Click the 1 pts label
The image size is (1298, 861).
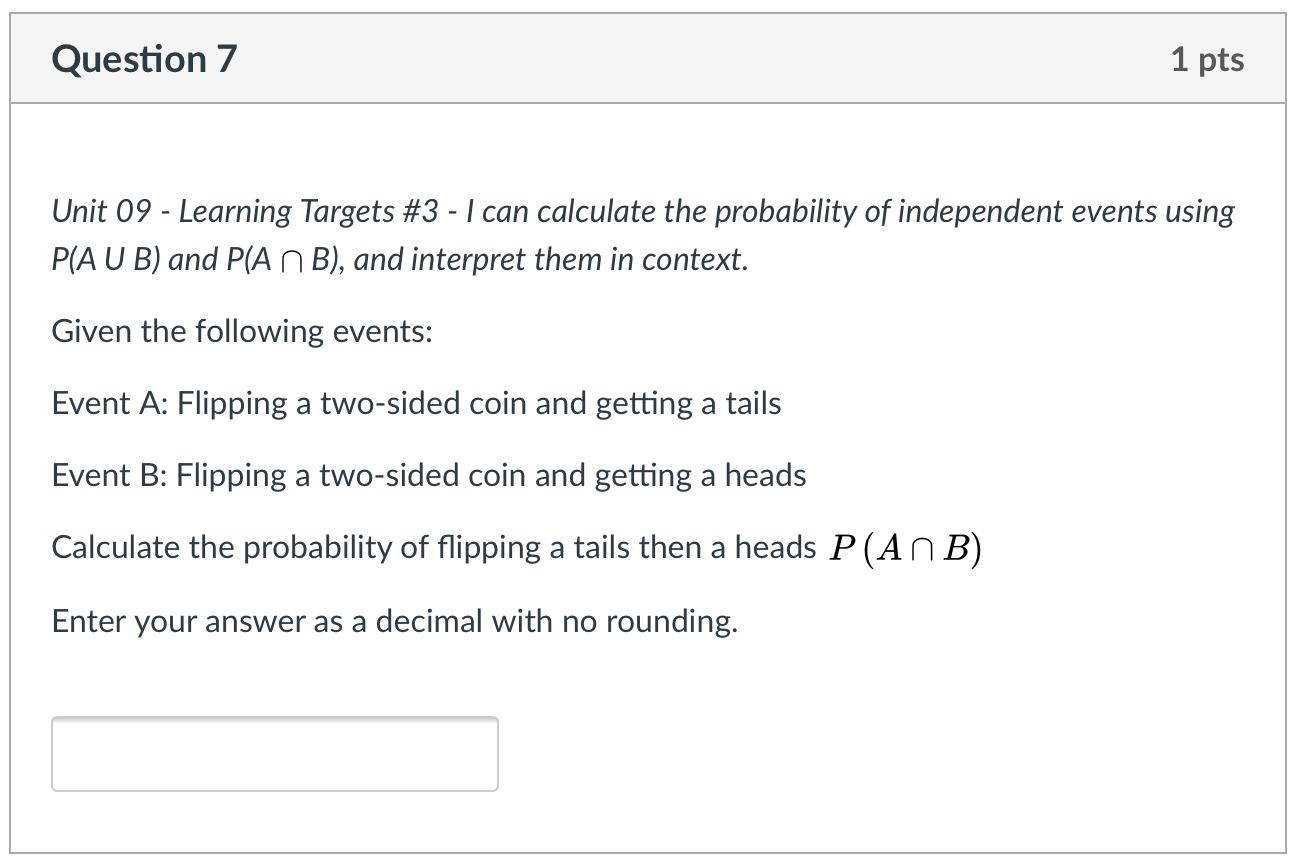[x=1209, y=59]
